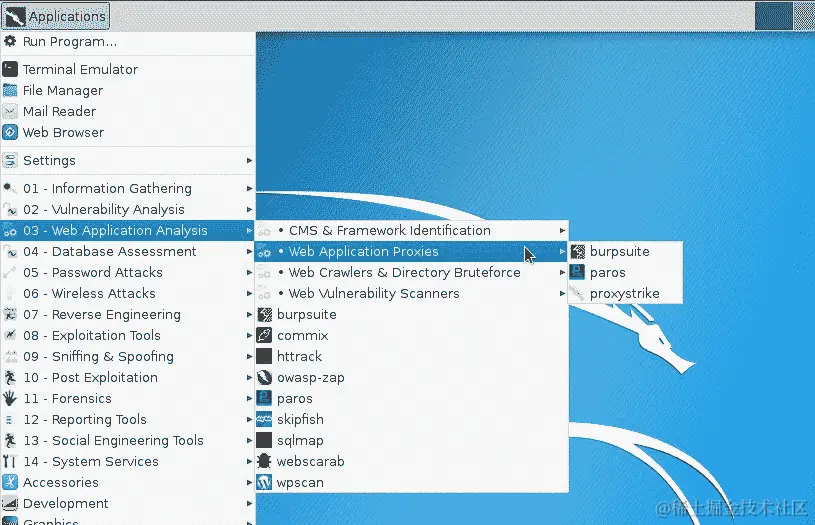The width and height of the screenshot is (815, 525).
Task: Click the httrack icon
Action: coord(264,356)
